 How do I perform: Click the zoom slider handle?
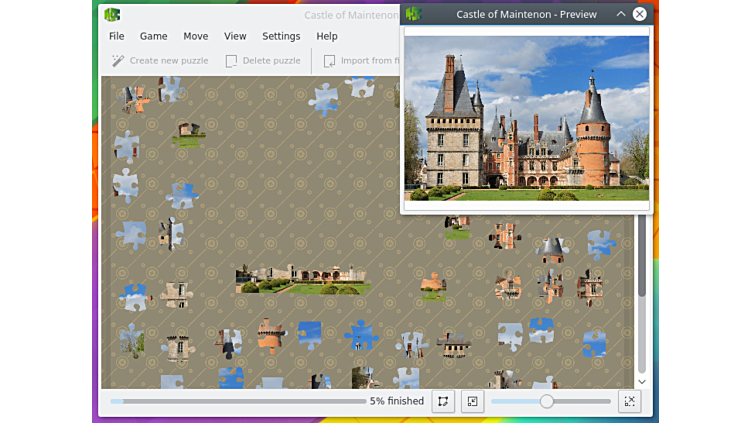(x=546, y=401)
